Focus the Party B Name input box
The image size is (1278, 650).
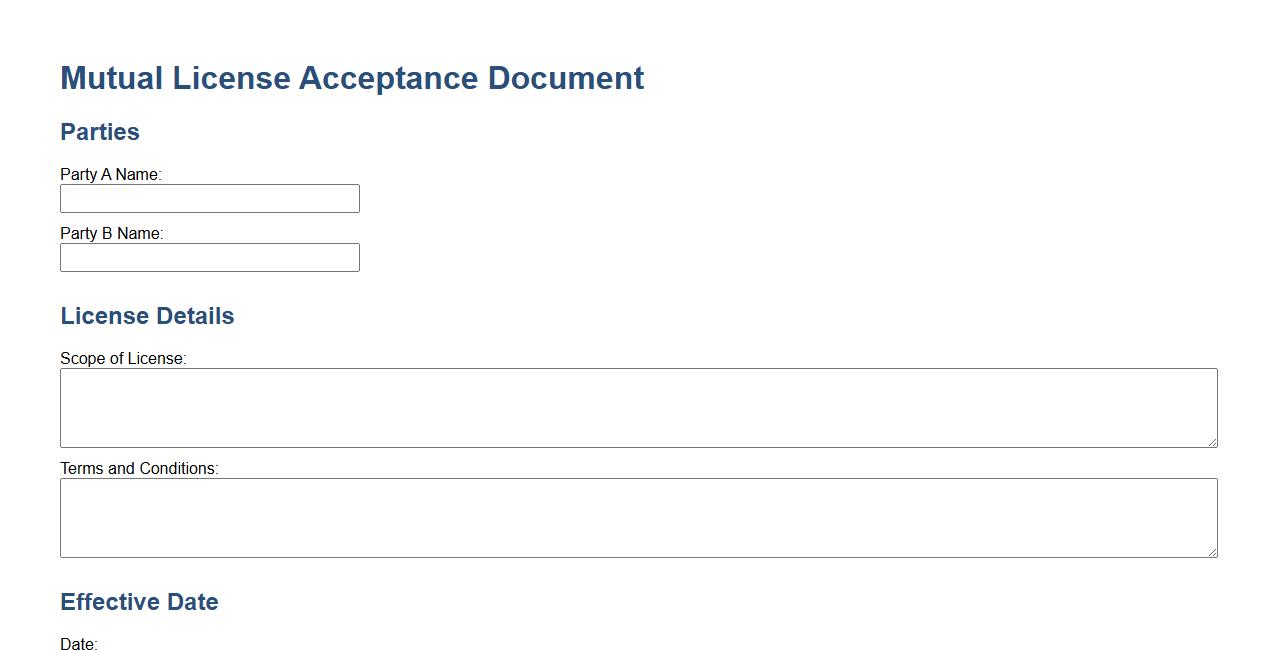[209, 257]
